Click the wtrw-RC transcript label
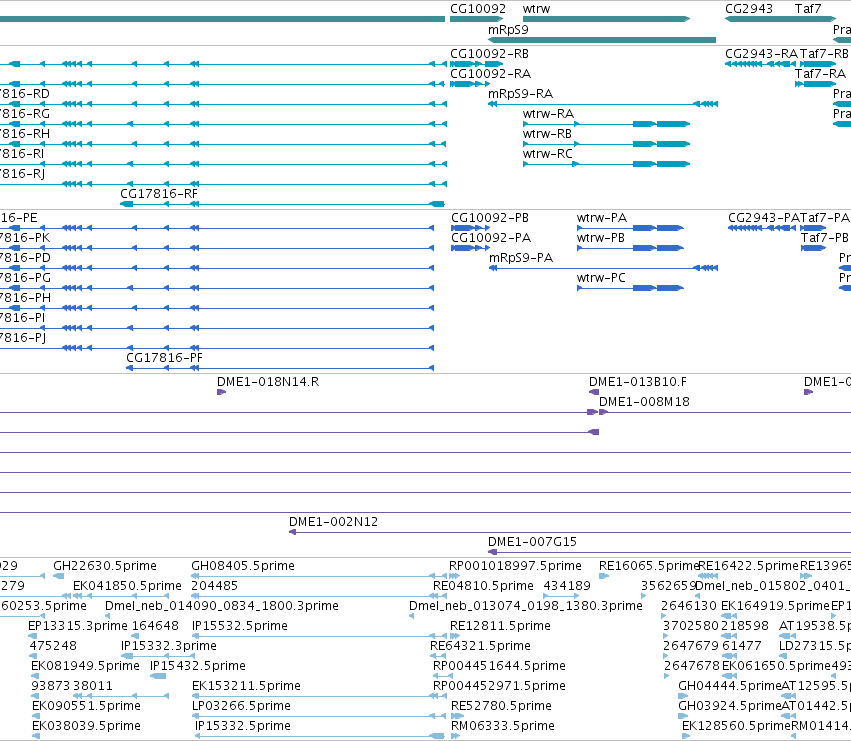851x741 pixels. click(548, 154)
